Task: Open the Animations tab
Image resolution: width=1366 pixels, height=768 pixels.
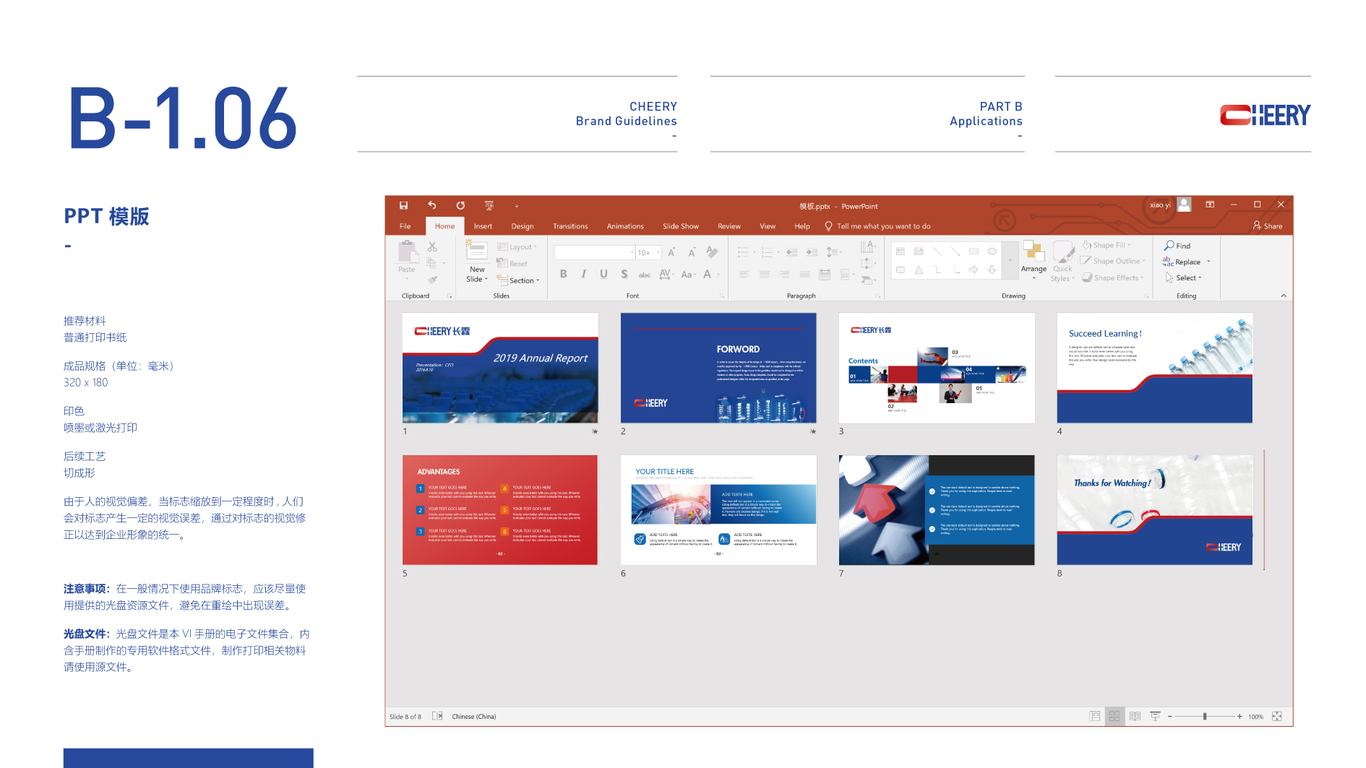Action: coord(625,226)
